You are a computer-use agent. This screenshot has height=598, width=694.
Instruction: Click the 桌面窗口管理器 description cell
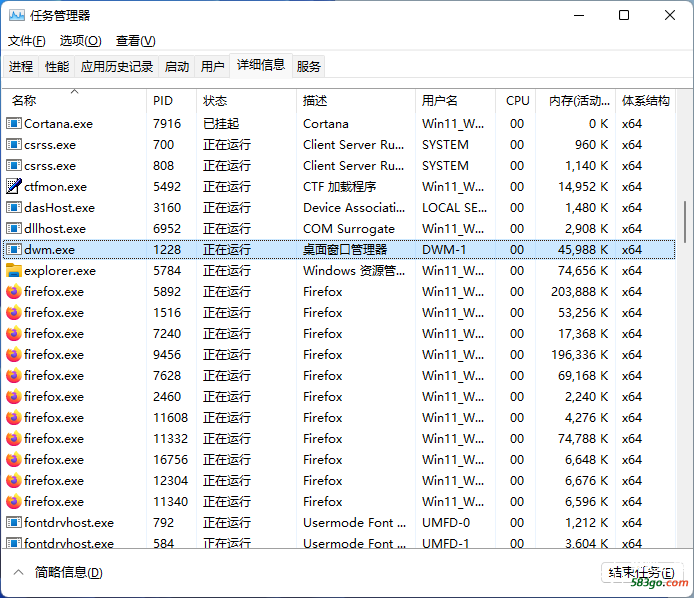(x=345, y=250)
